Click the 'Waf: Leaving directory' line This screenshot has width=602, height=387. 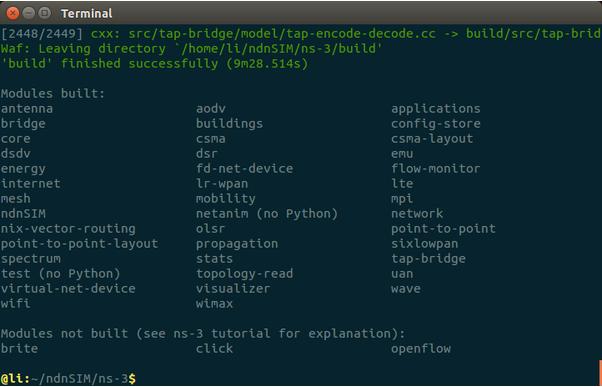click(192, 49)
